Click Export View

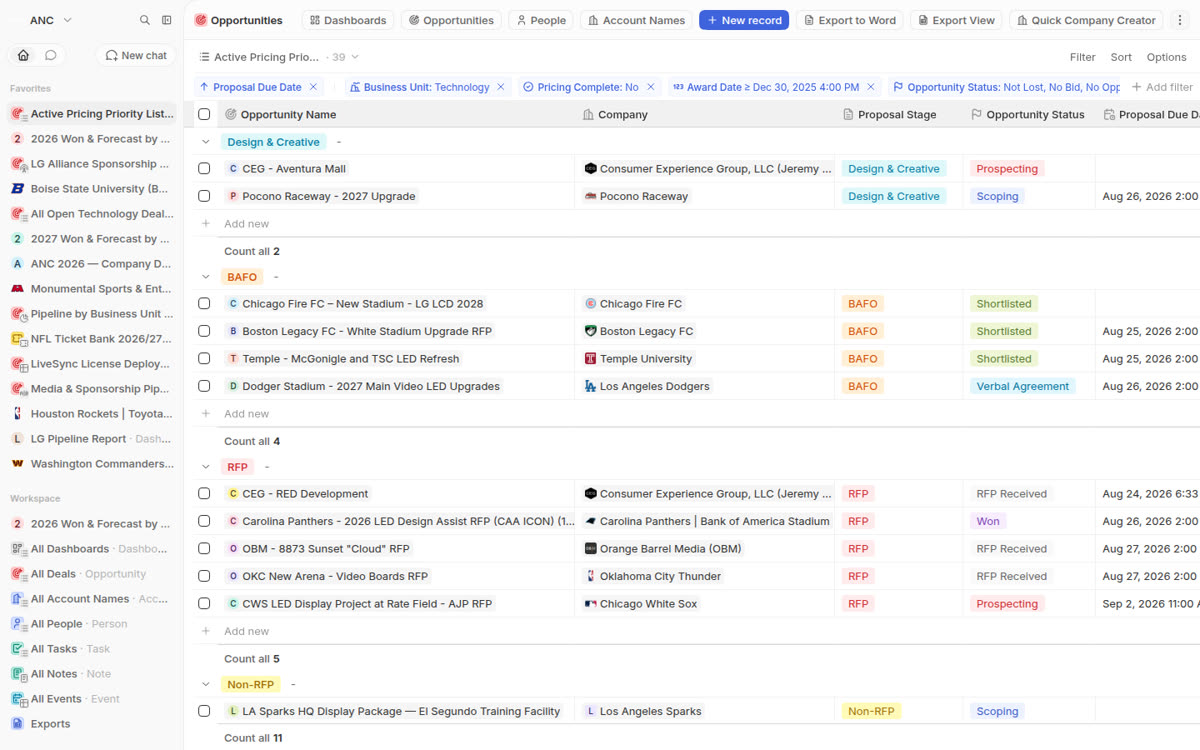[x=956, y=20]
